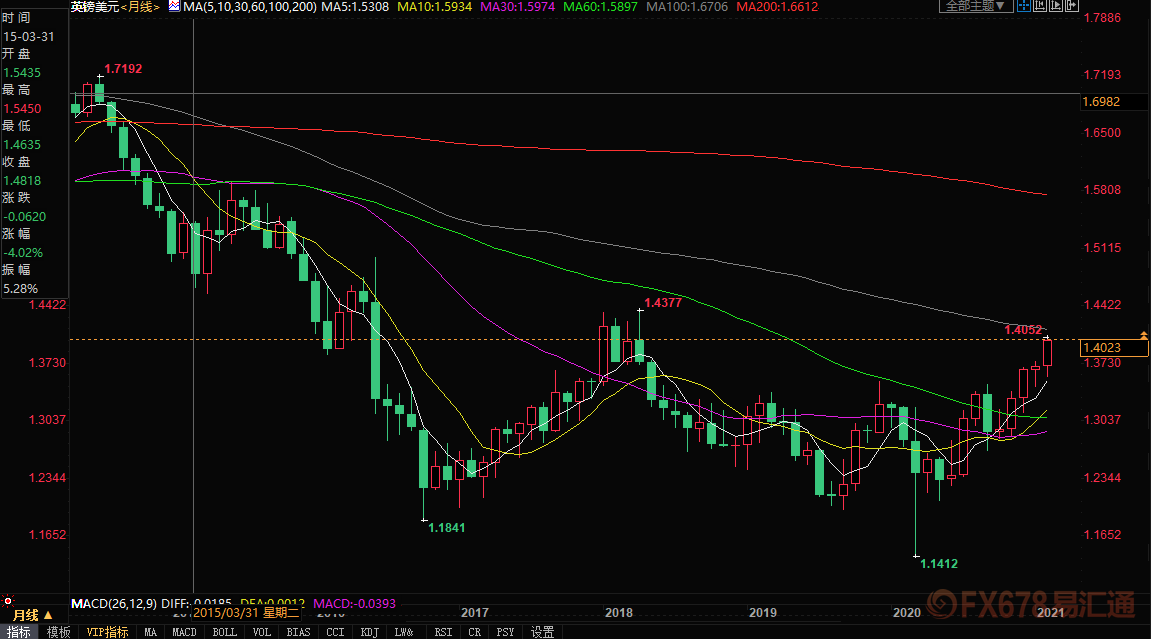Click the chart-type icon beside 英镑美元 title
The height and width of the screenshot is (639, 1151).
[x=174, y=7]
